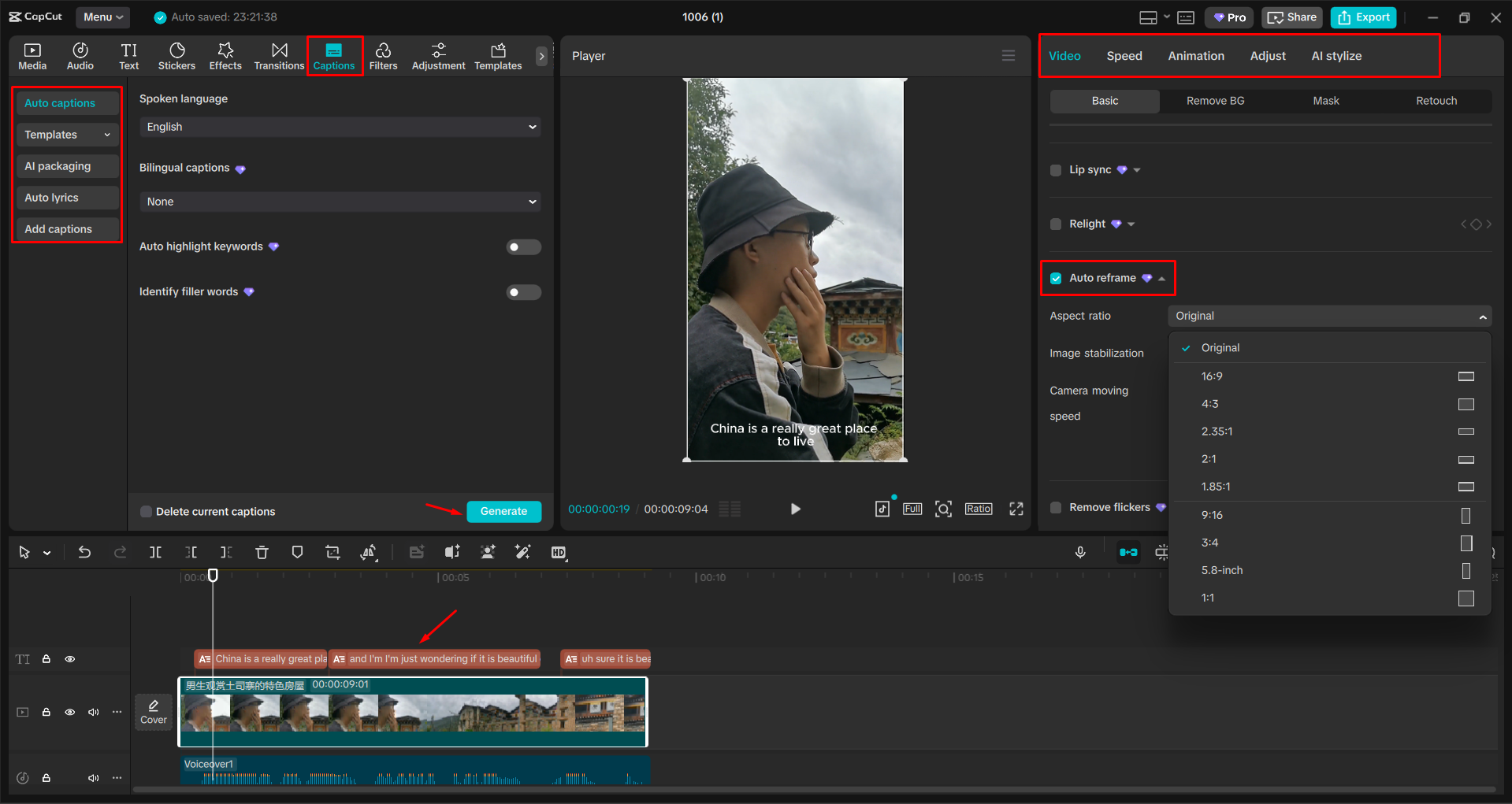Click the Export button
The width and height of the screenshot is (1512, 804).
pyautogui.click(x=1362, y=17)
